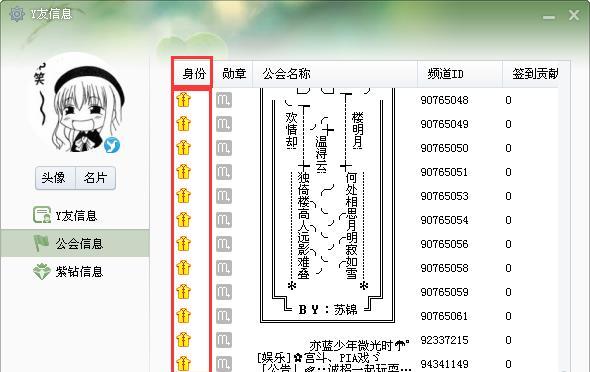Click the identity shirt icon in row 90765058
The image size is (590, 372).
(183, 268)
